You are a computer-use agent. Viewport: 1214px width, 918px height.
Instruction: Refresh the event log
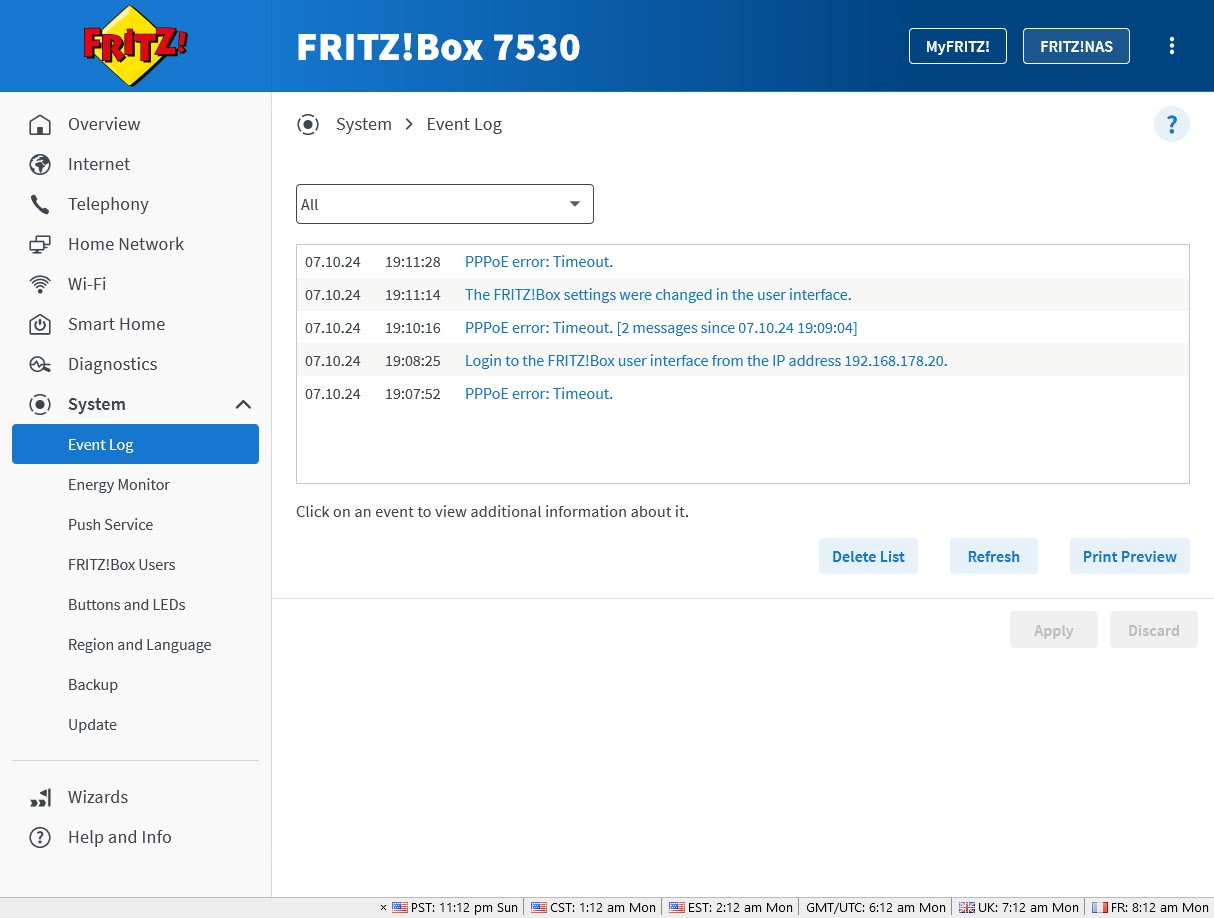[x=993, y=557]
